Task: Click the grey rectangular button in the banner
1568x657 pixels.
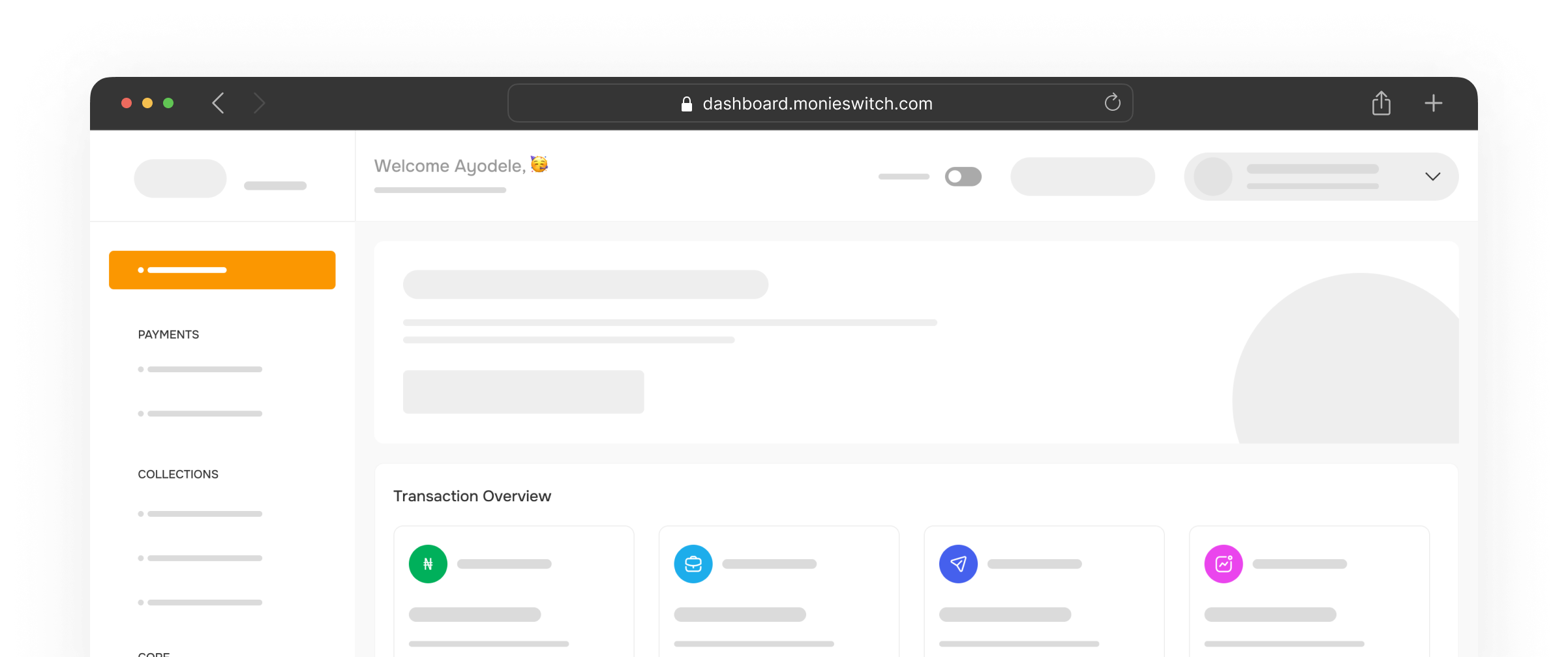Action: (x=523, y=392)
